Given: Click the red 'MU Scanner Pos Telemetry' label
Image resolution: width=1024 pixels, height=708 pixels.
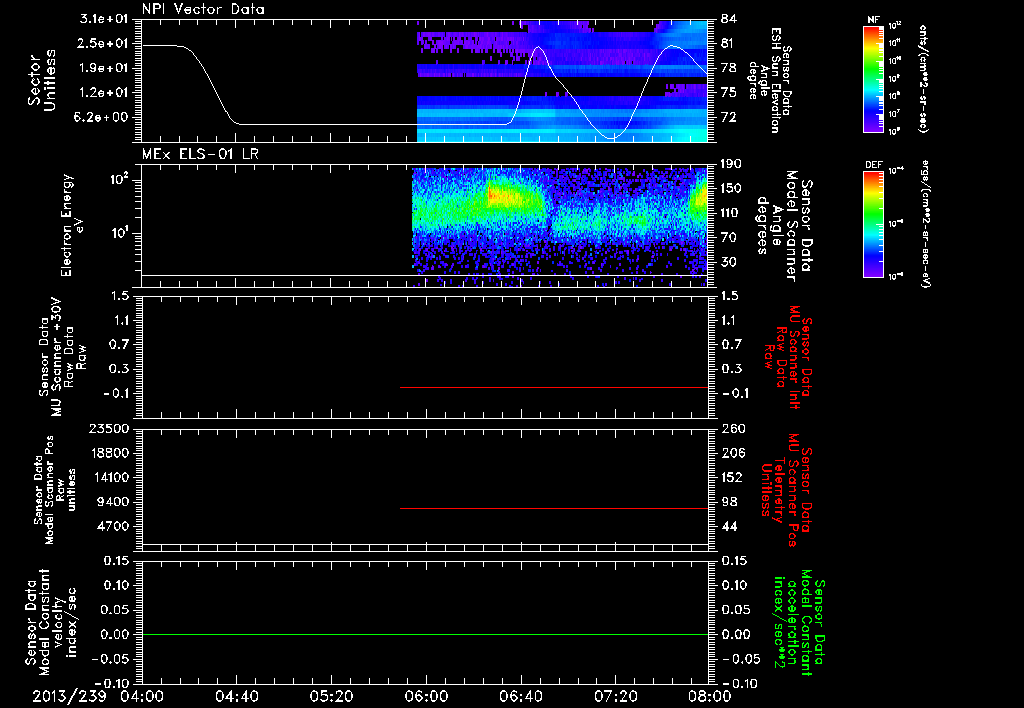Looking at the screenshot, I should point(786,490).
